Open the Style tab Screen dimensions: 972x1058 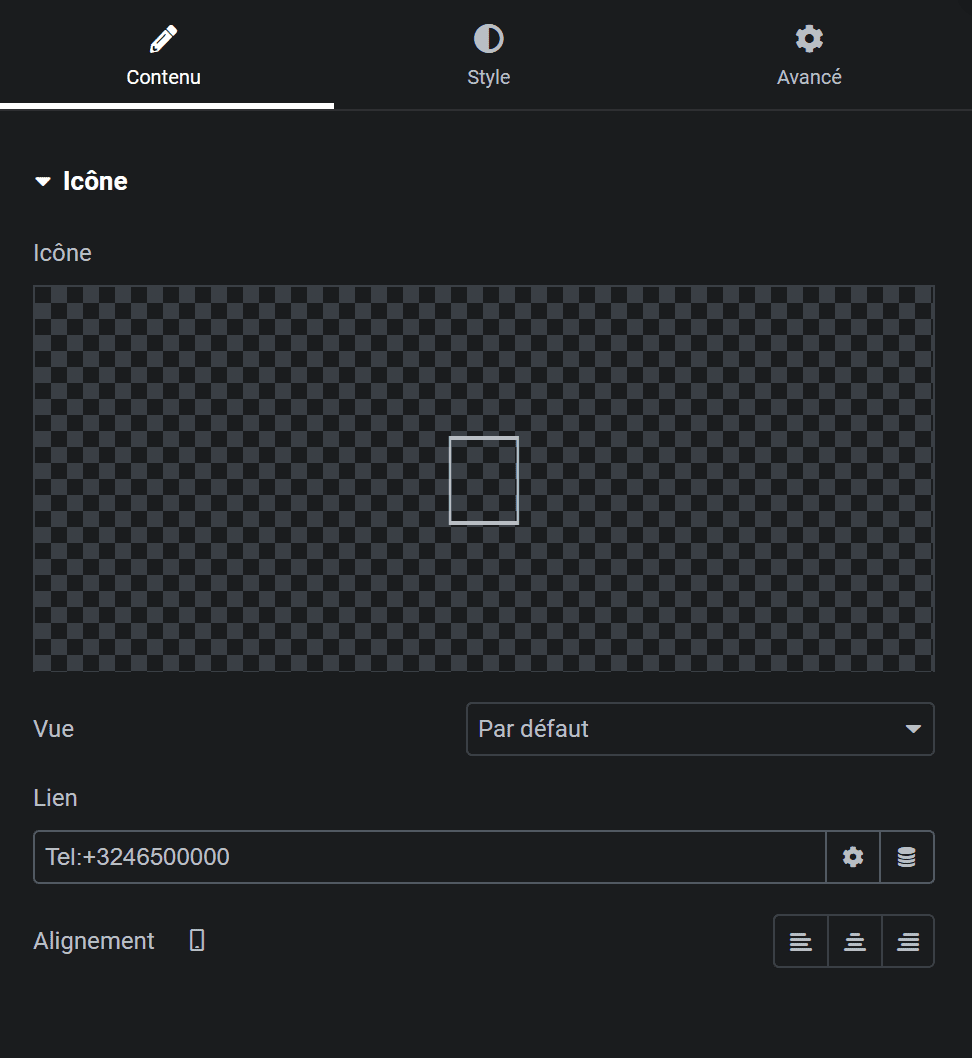(488, 55)
